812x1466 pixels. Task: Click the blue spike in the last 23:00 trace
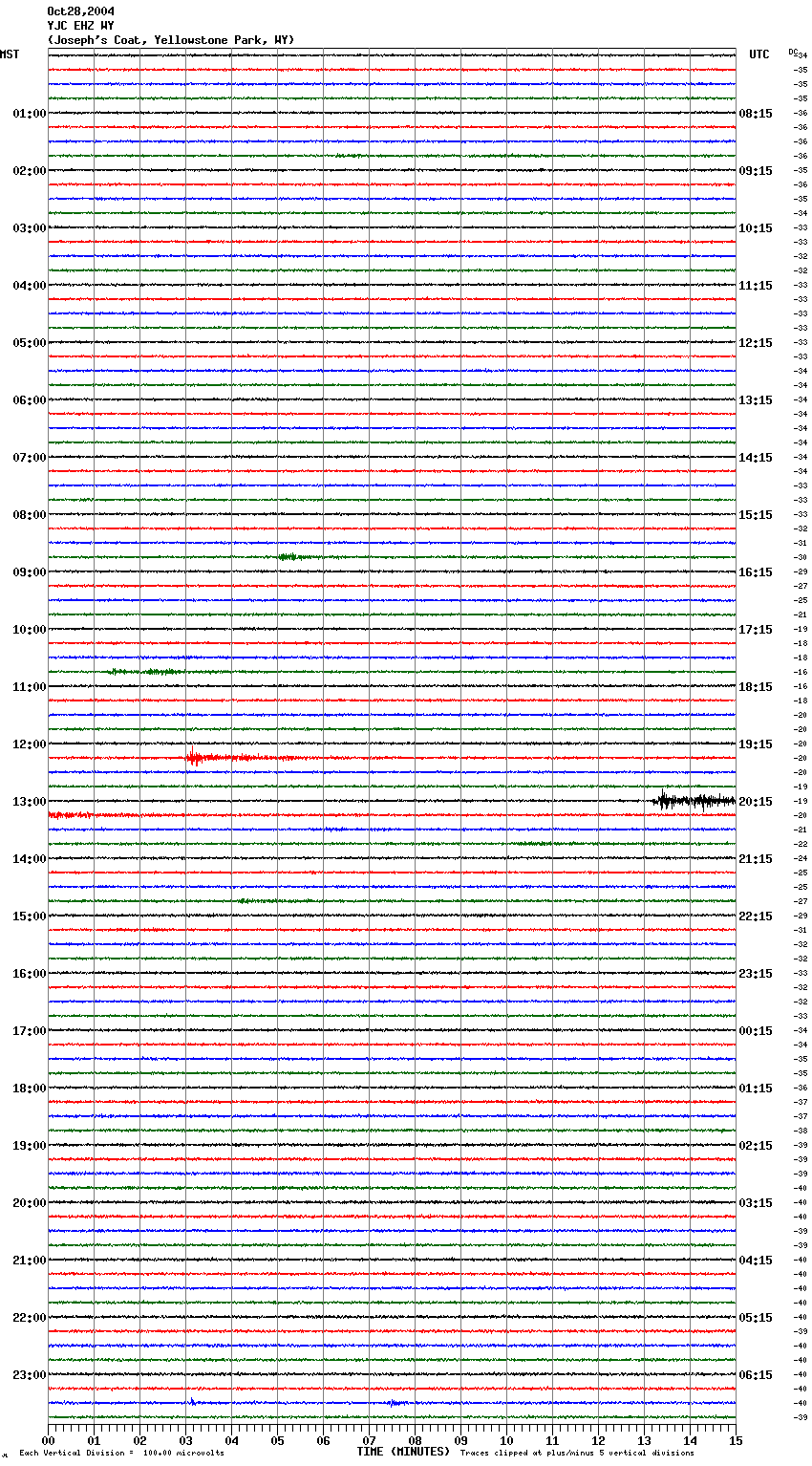[191, 1402]
